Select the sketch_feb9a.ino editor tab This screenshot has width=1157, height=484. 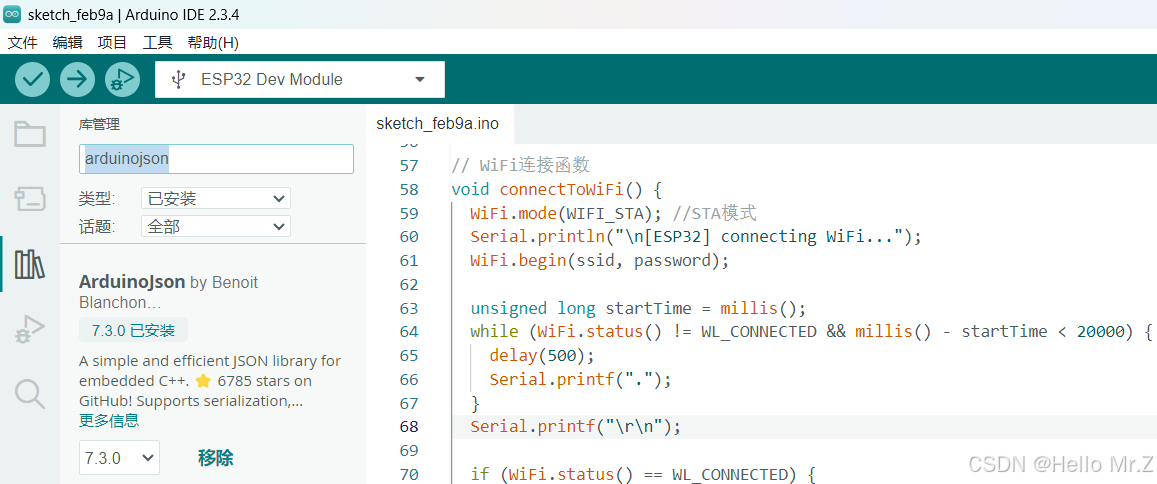[x=438, y=124]
